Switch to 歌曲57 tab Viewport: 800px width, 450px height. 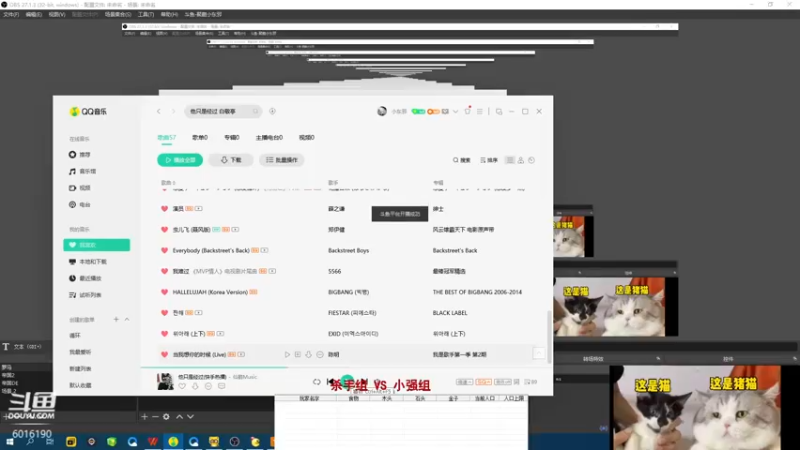(x=166, y=138)
